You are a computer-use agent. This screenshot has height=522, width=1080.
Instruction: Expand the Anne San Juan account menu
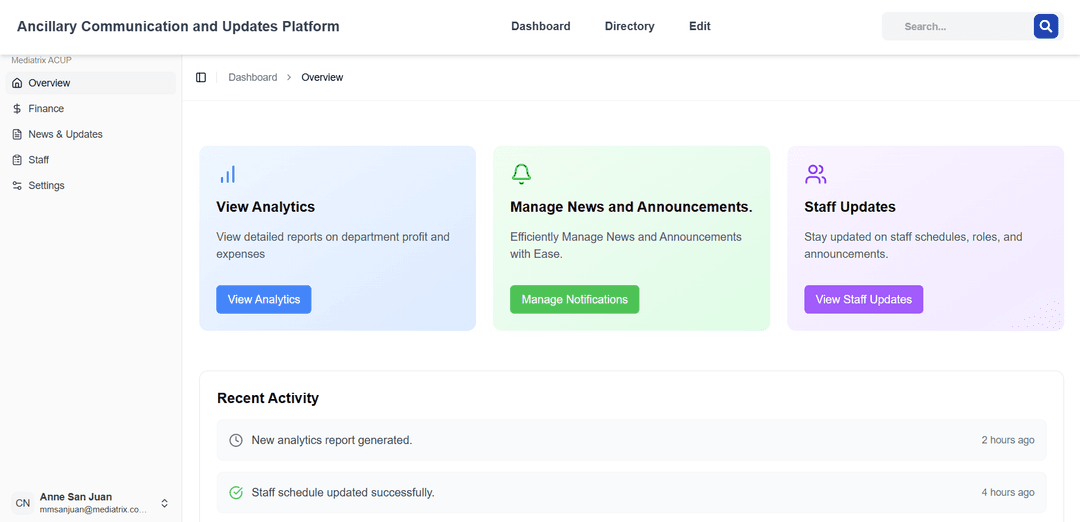[x=165, y=503]
